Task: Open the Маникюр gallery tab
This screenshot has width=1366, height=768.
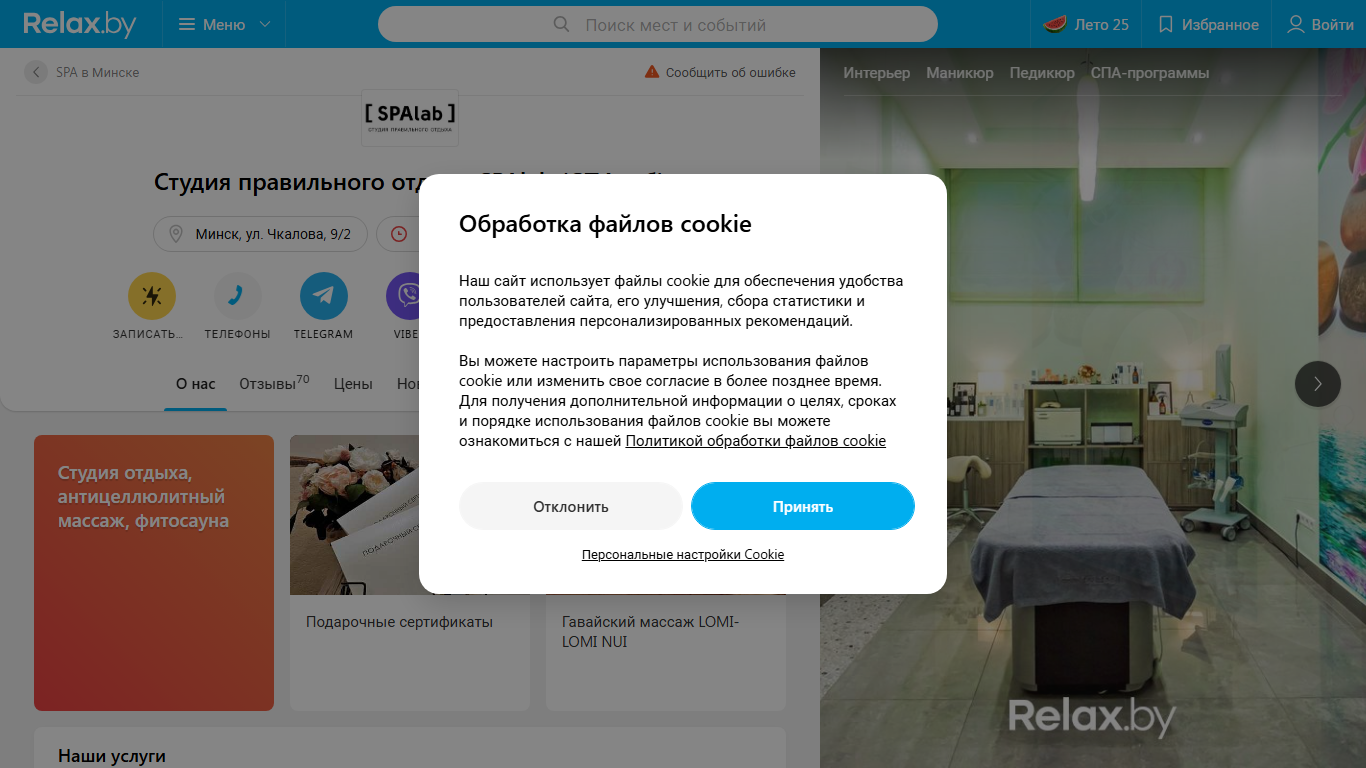Action: [x=960, y=73]
